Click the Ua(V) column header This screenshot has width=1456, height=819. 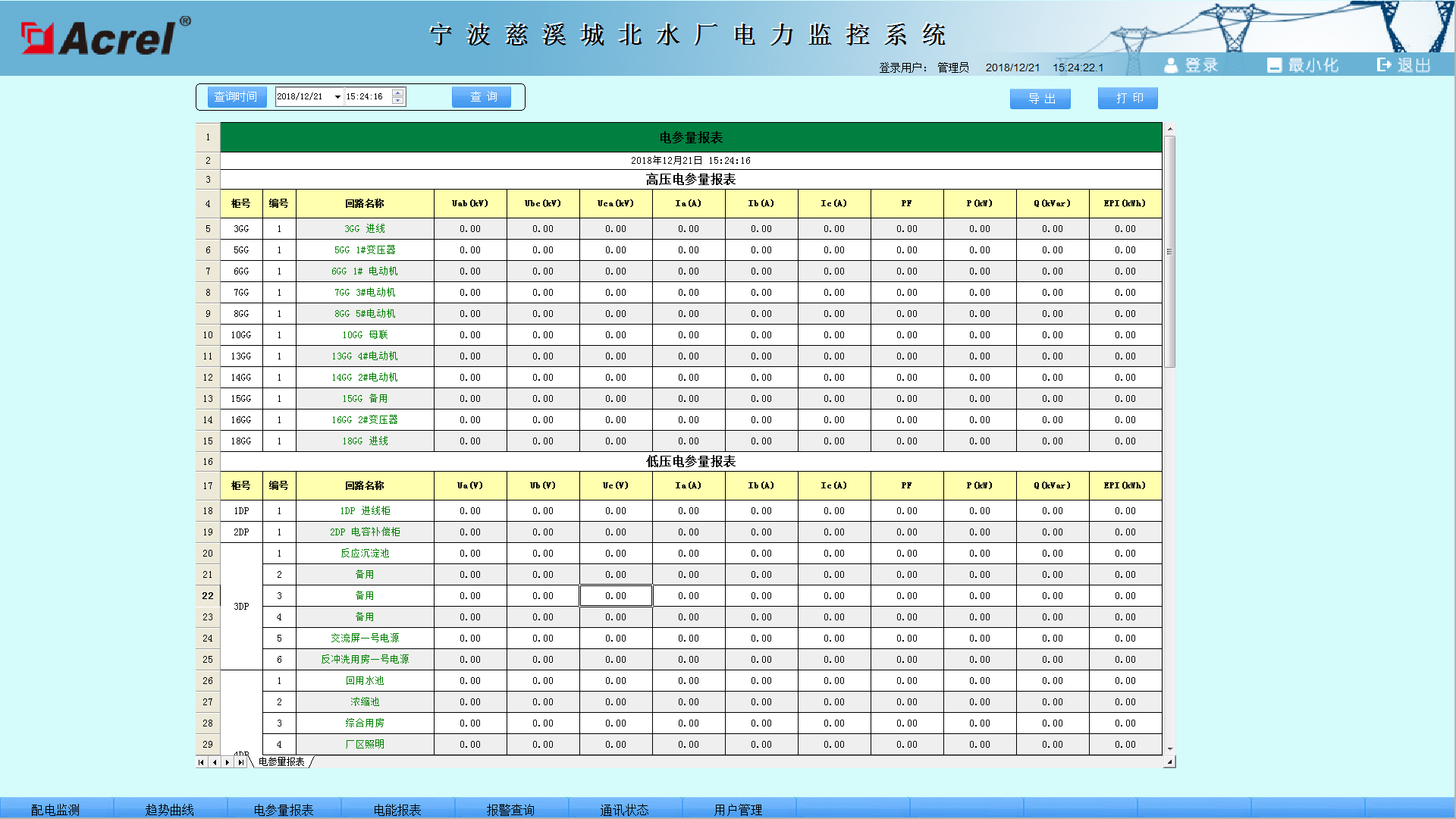coord(470,486)
